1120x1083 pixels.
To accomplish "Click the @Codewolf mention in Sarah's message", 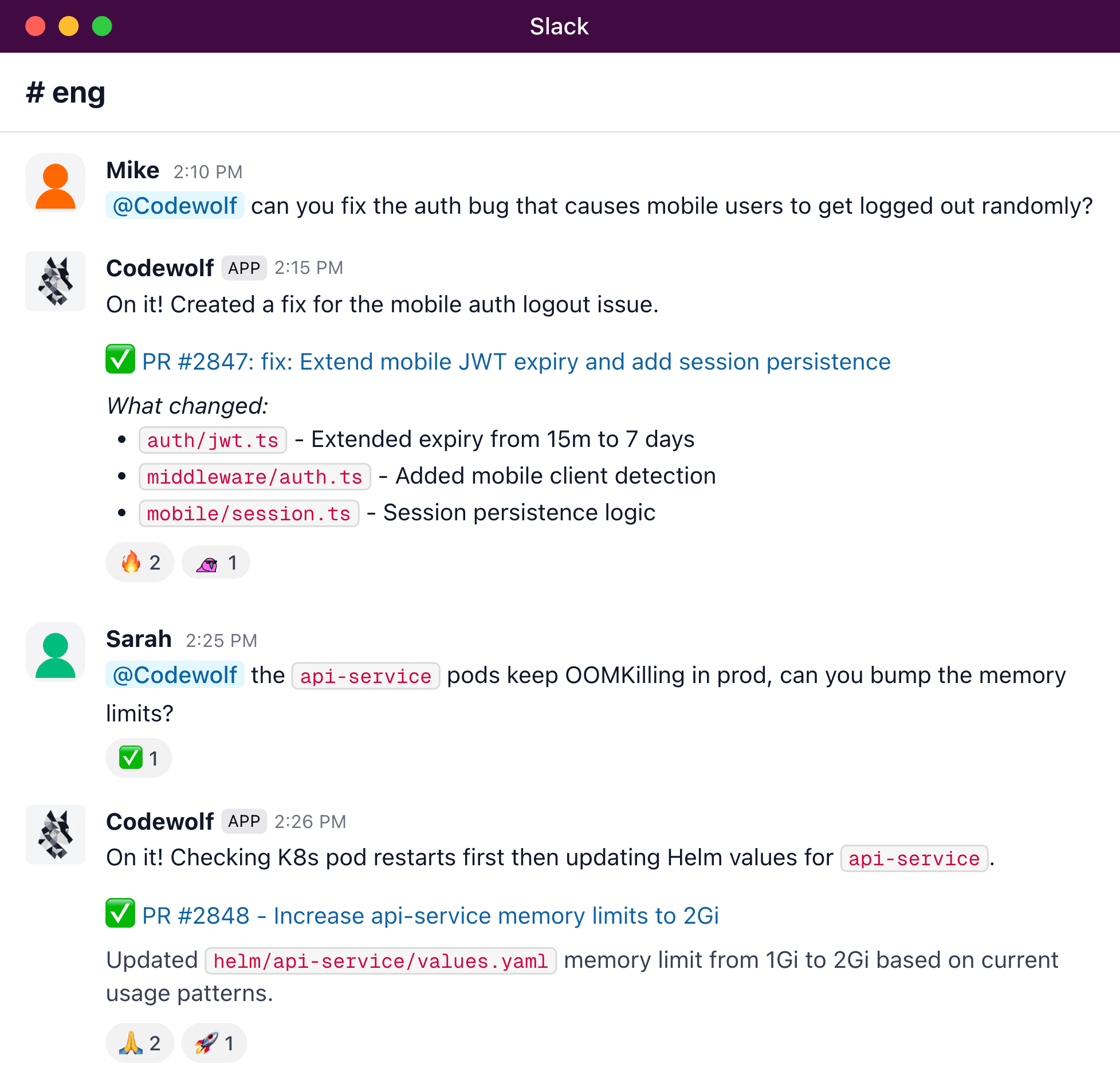I will 175,675.
